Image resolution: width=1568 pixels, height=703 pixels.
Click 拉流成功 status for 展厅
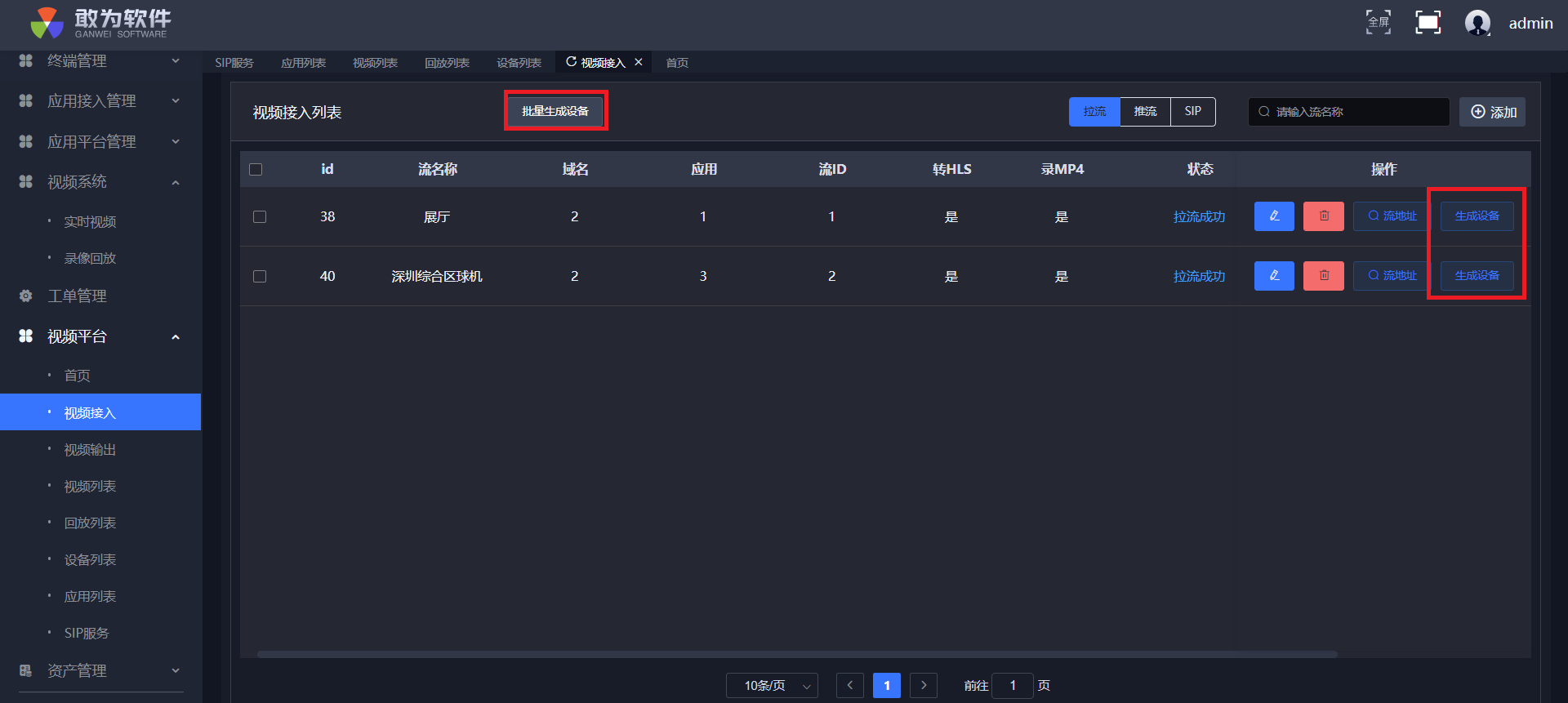coord(1200,216)
